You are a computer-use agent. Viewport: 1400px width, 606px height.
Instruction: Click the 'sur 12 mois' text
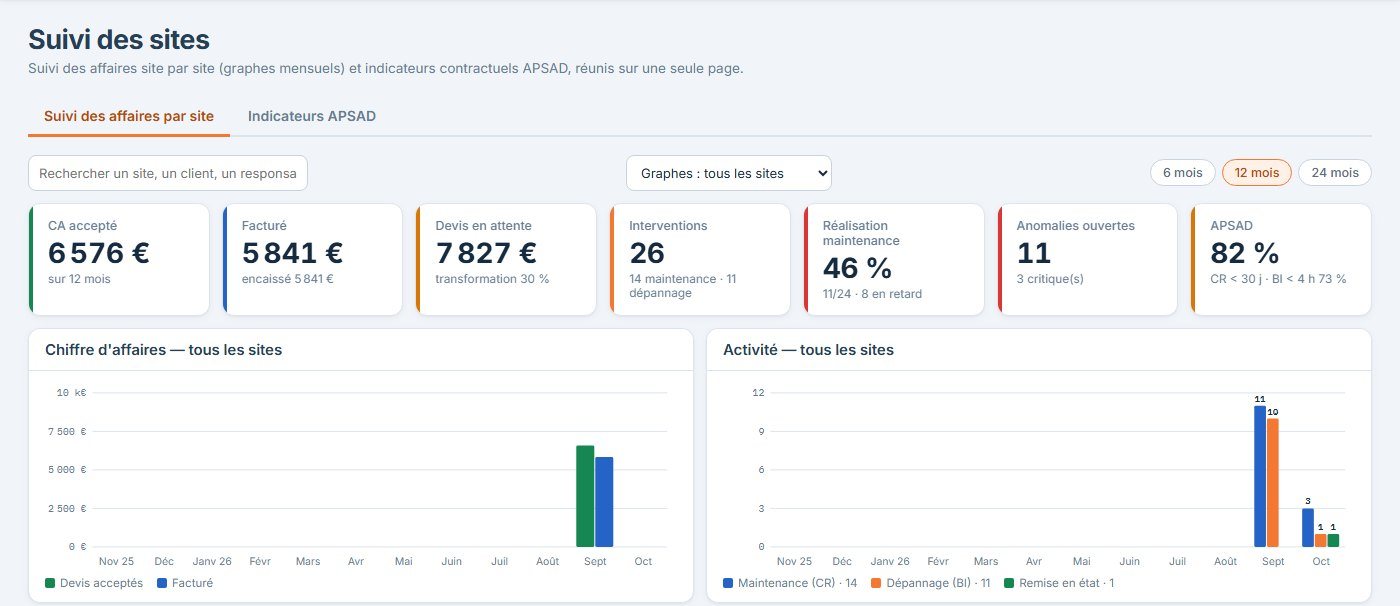click(79, 279)
